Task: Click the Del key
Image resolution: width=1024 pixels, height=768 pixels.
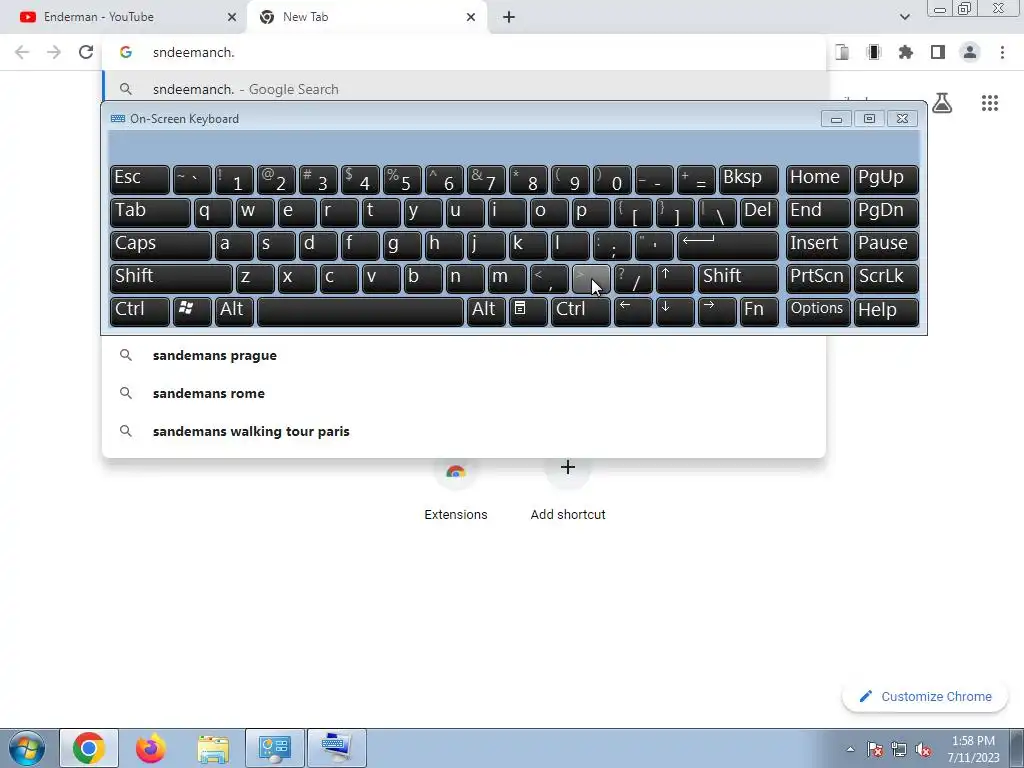Action: coord(760,212)
